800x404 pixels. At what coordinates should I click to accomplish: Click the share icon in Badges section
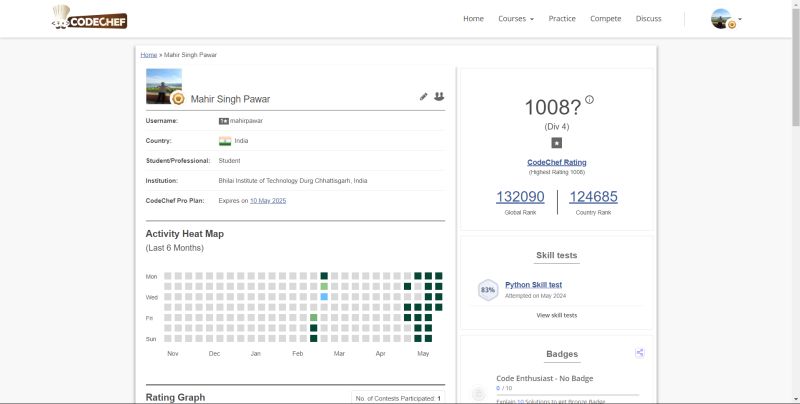coord(640,353)
